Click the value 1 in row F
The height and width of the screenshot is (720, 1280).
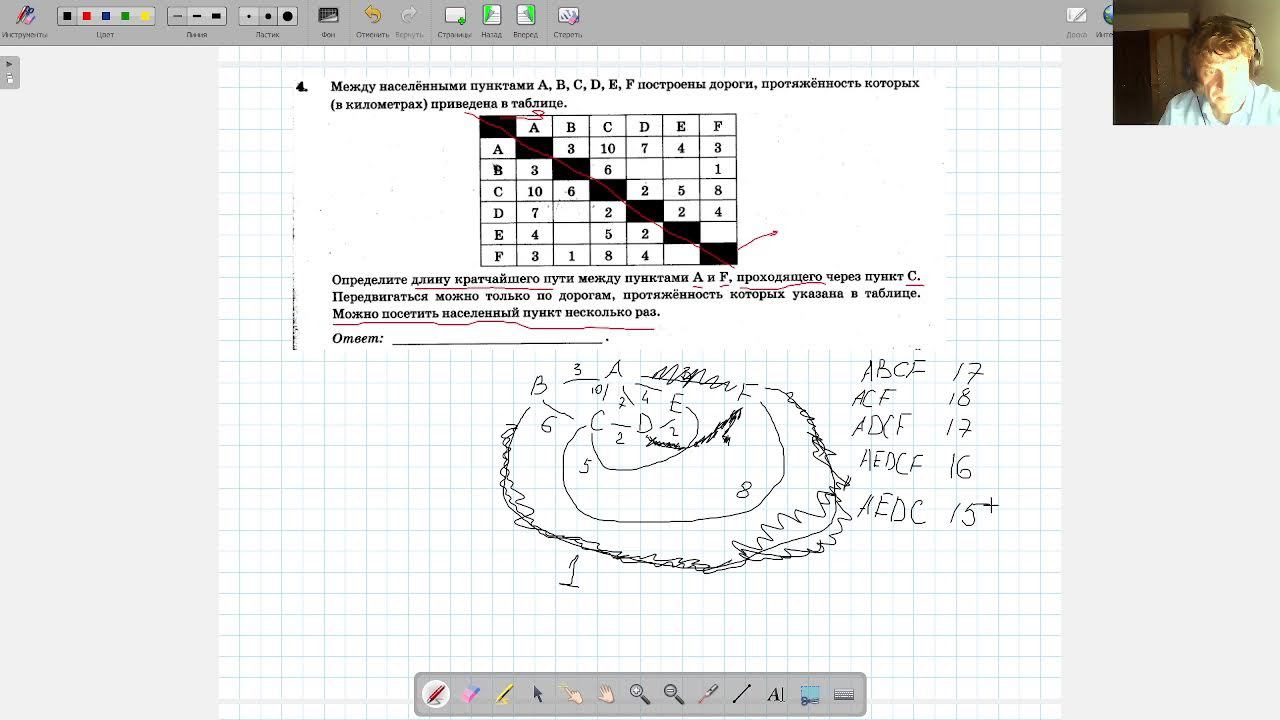571,256
